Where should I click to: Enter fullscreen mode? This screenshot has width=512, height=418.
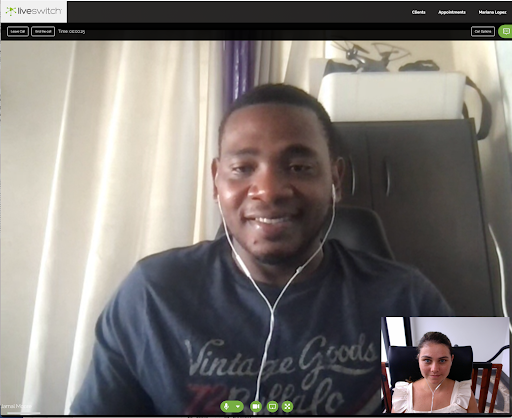pos(287,406)
